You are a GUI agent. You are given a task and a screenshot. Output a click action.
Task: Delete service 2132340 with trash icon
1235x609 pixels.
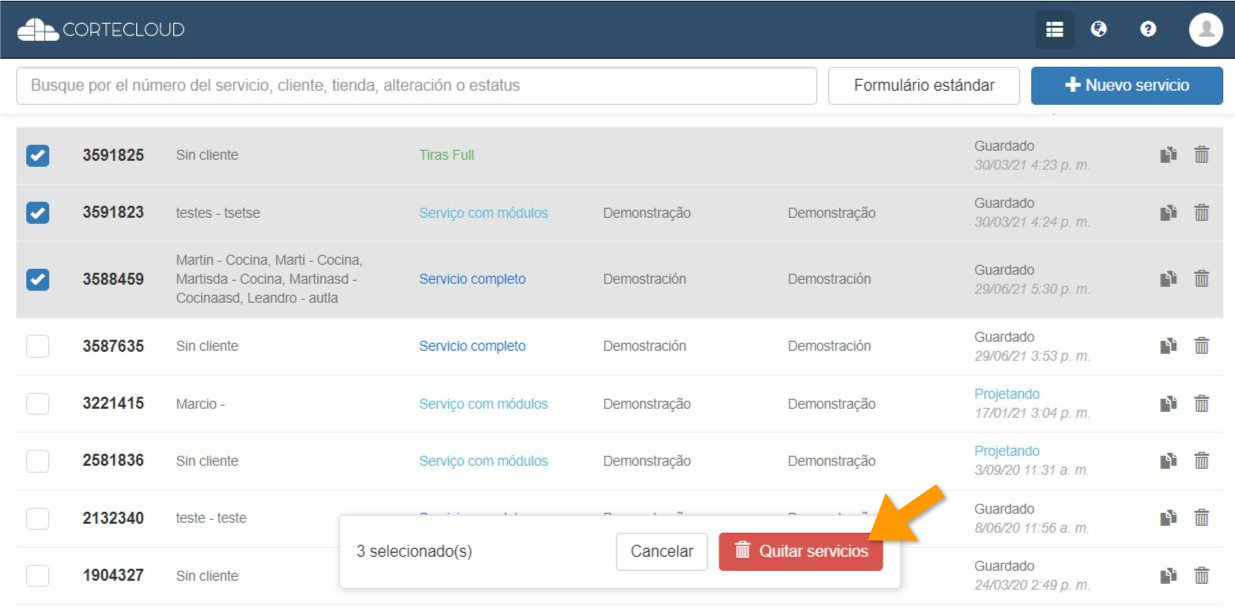coord(1202,518)
